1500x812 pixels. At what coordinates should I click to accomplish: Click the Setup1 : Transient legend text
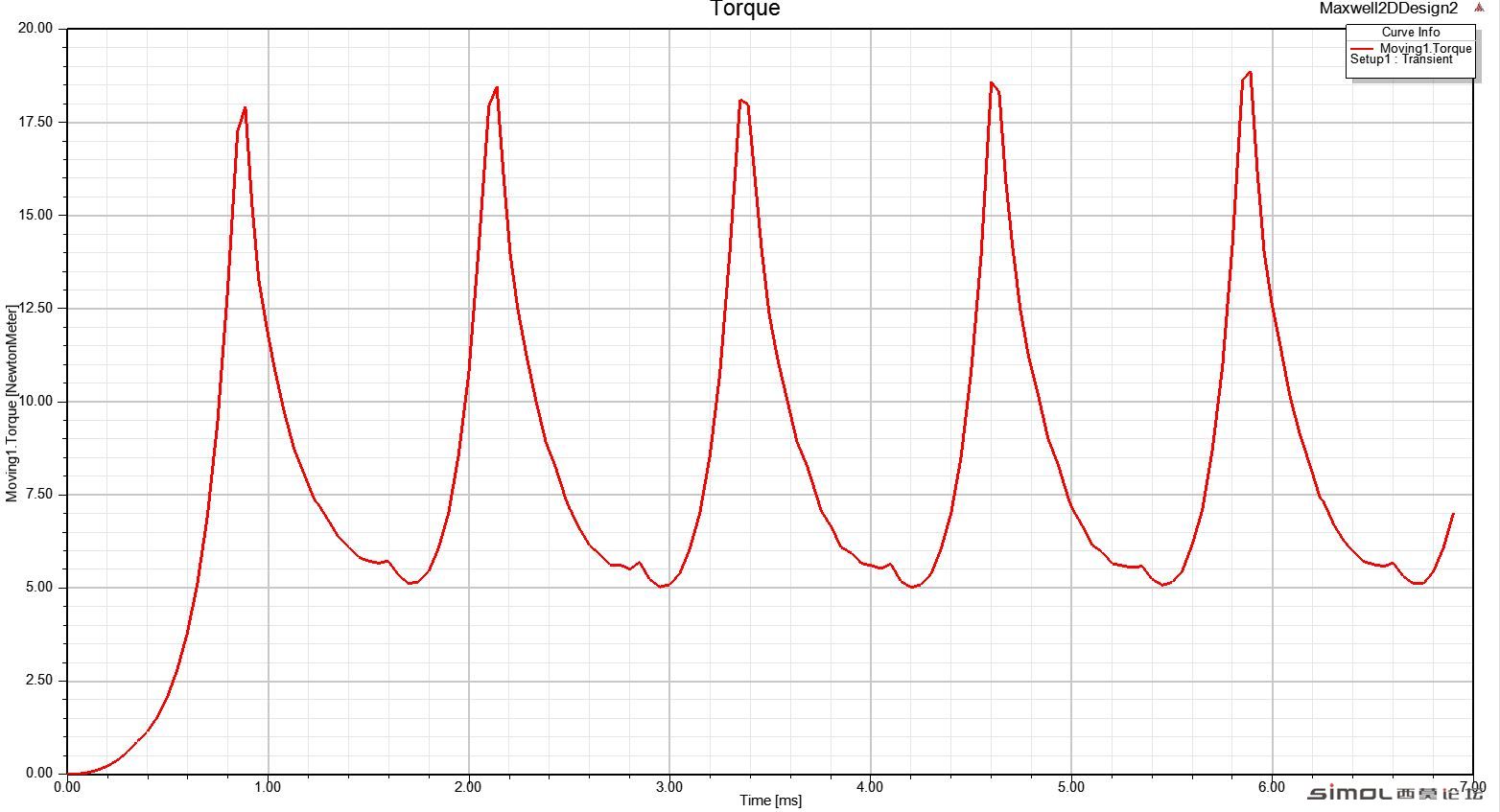(x=1401, y=59)
